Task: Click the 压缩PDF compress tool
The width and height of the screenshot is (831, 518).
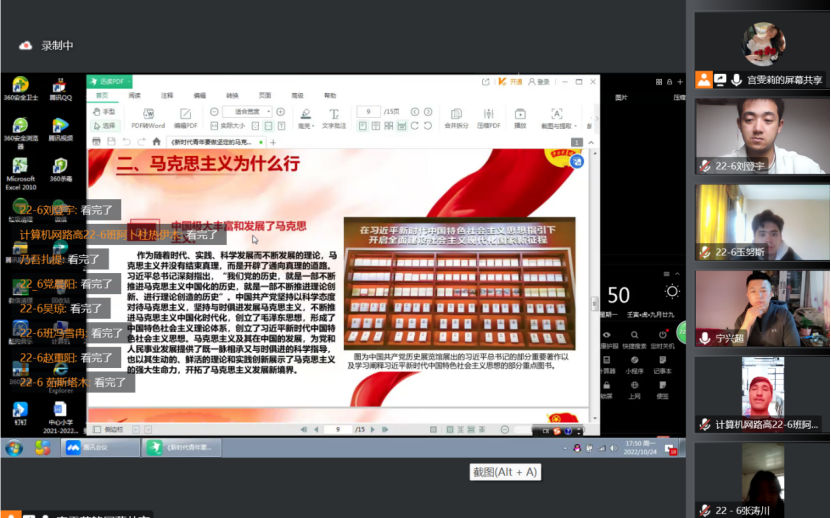Action: [x=488, y=117]
